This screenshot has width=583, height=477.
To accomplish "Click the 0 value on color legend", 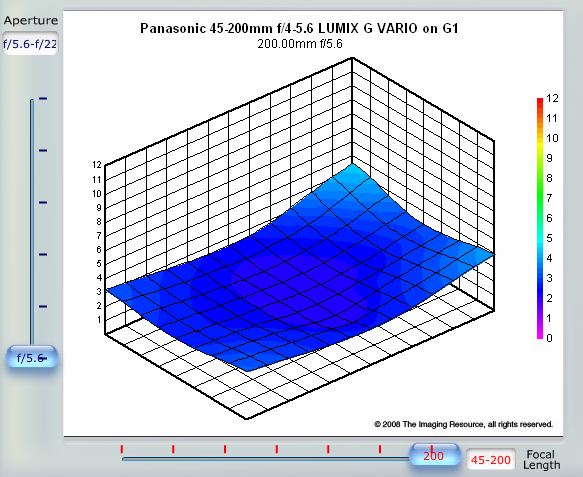I will (x=549, y=338).
